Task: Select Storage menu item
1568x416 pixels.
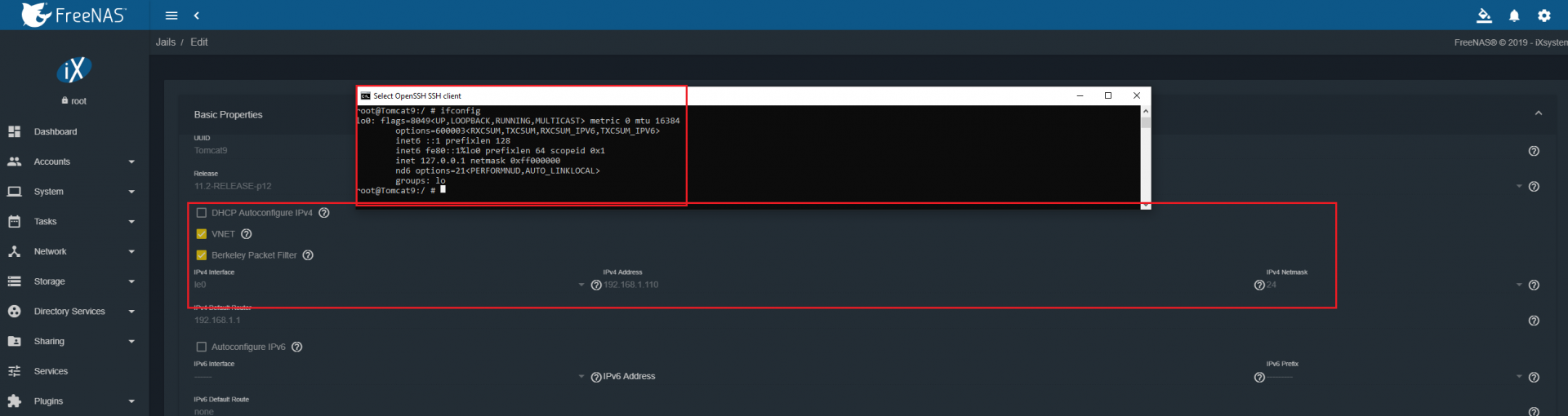Action: pos(74,281)
